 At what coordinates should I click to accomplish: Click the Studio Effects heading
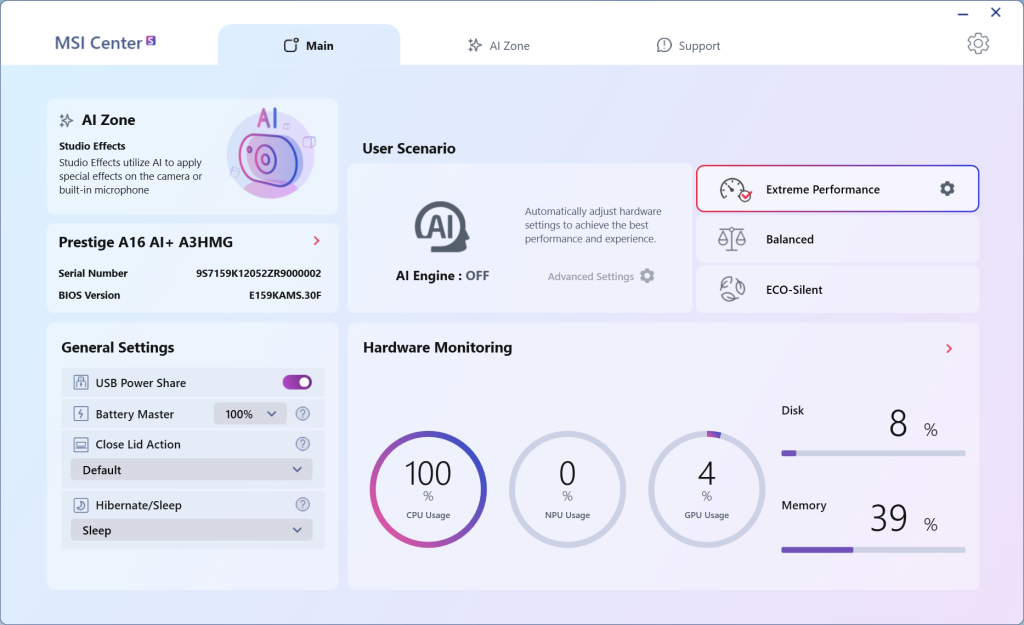(x=92, y=146)
